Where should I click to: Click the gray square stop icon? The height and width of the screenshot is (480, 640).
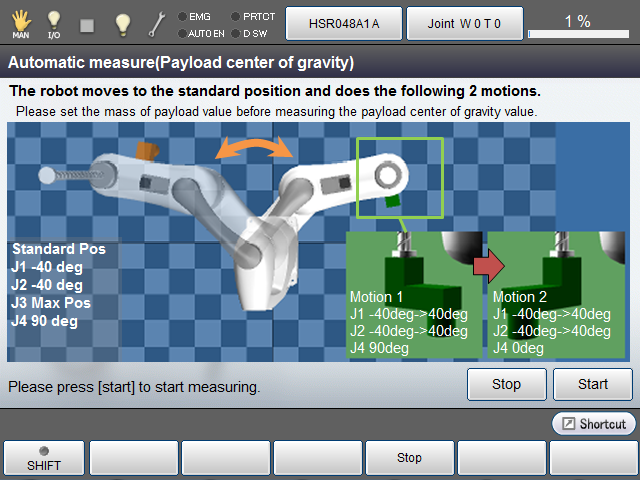point(87,22)
